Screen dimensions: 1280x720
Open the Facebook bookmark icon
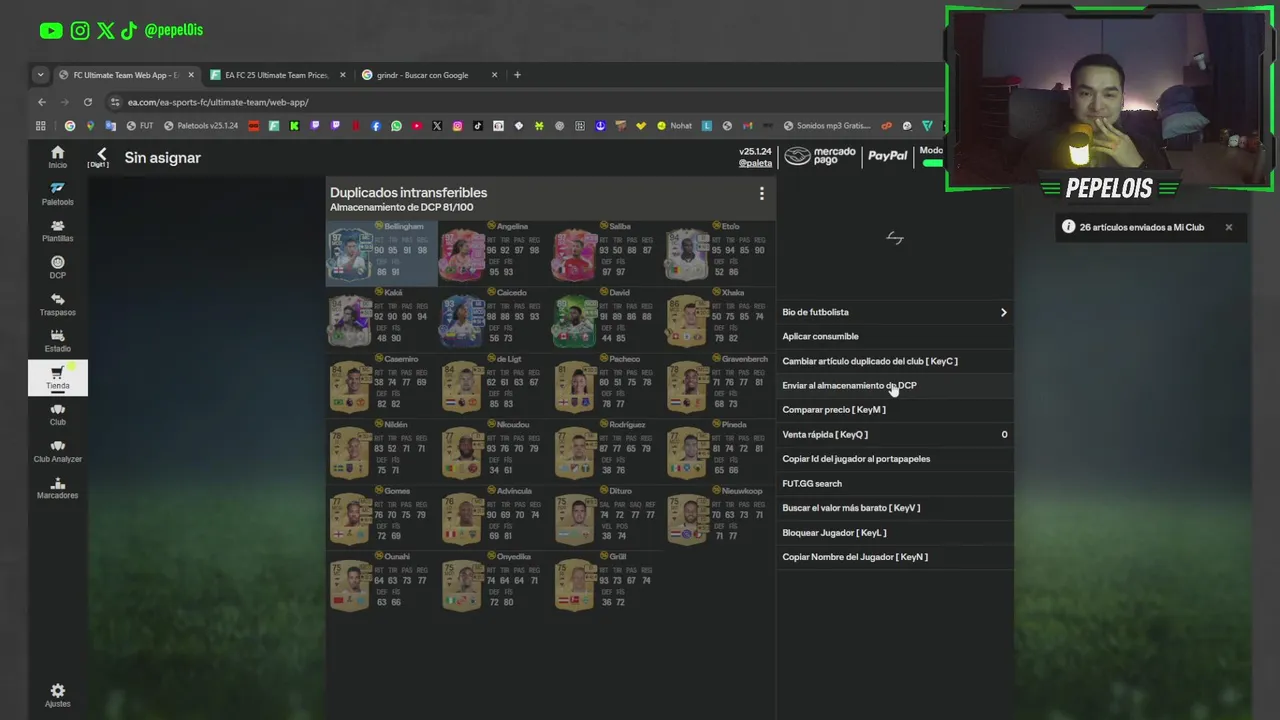tap(376, 126)
